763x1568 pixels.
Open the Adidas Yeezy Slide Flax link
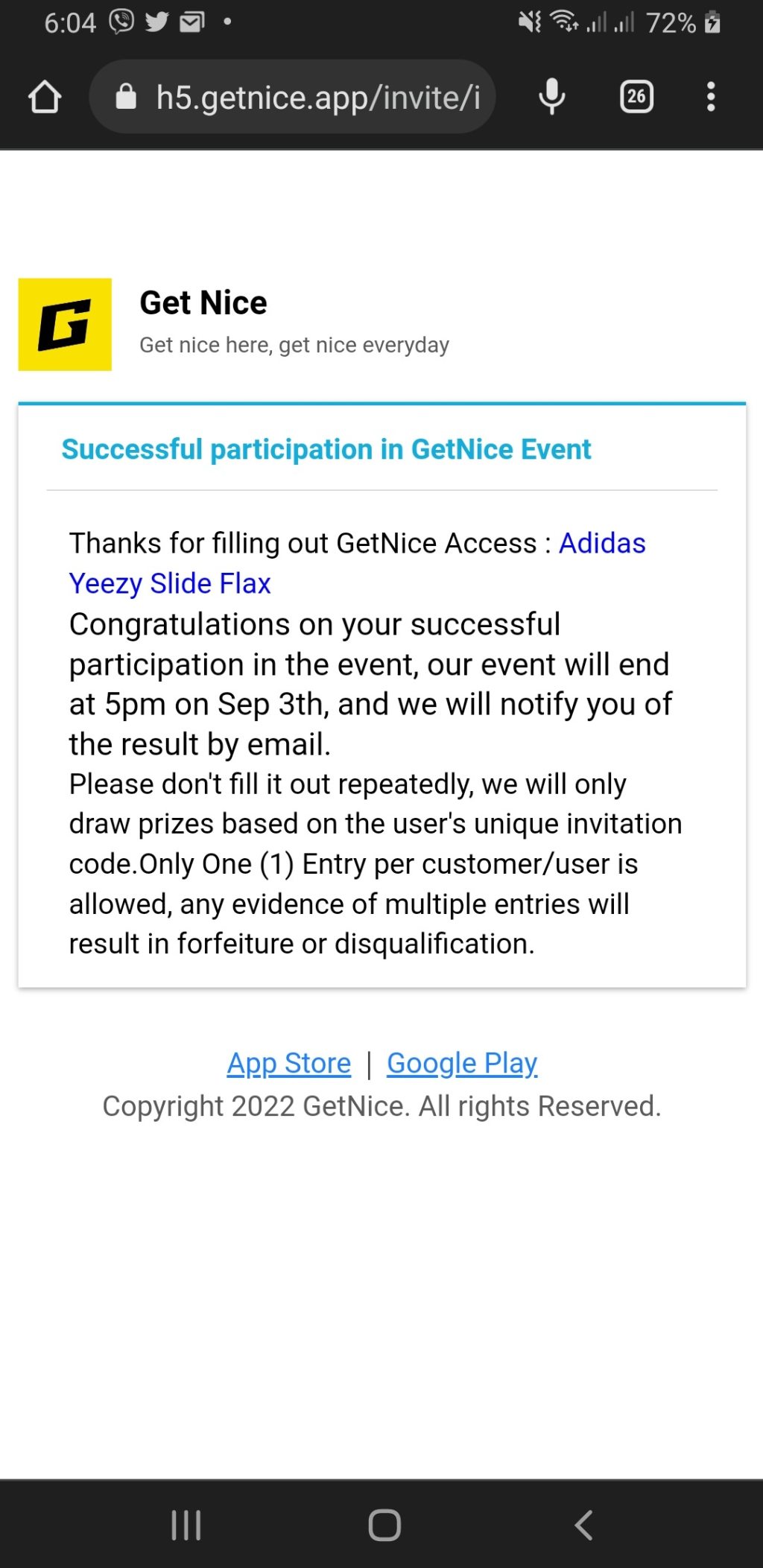170,583
